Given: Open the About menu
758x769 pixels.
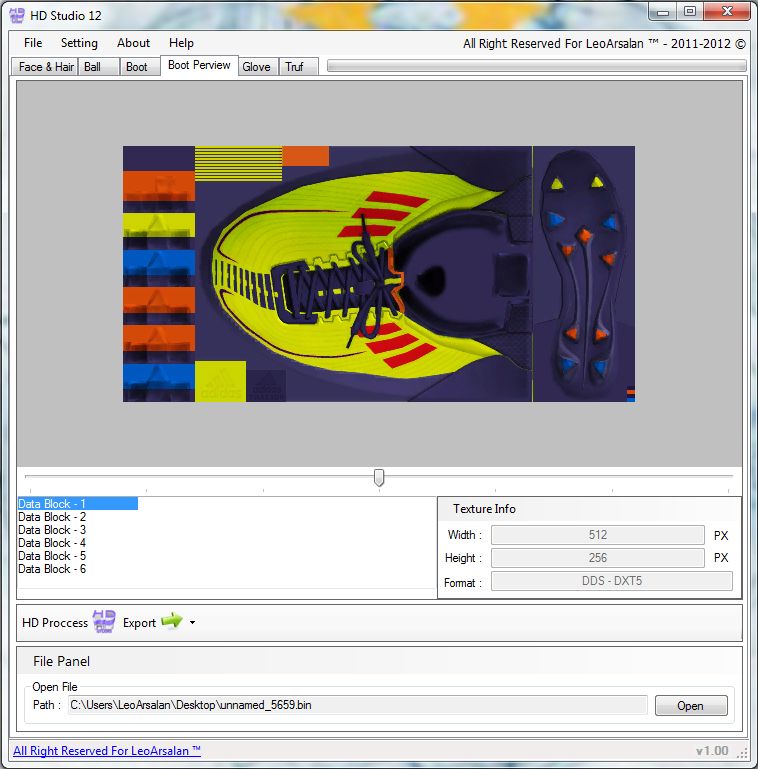Looking at the screenshot, I should coord(133,43).
